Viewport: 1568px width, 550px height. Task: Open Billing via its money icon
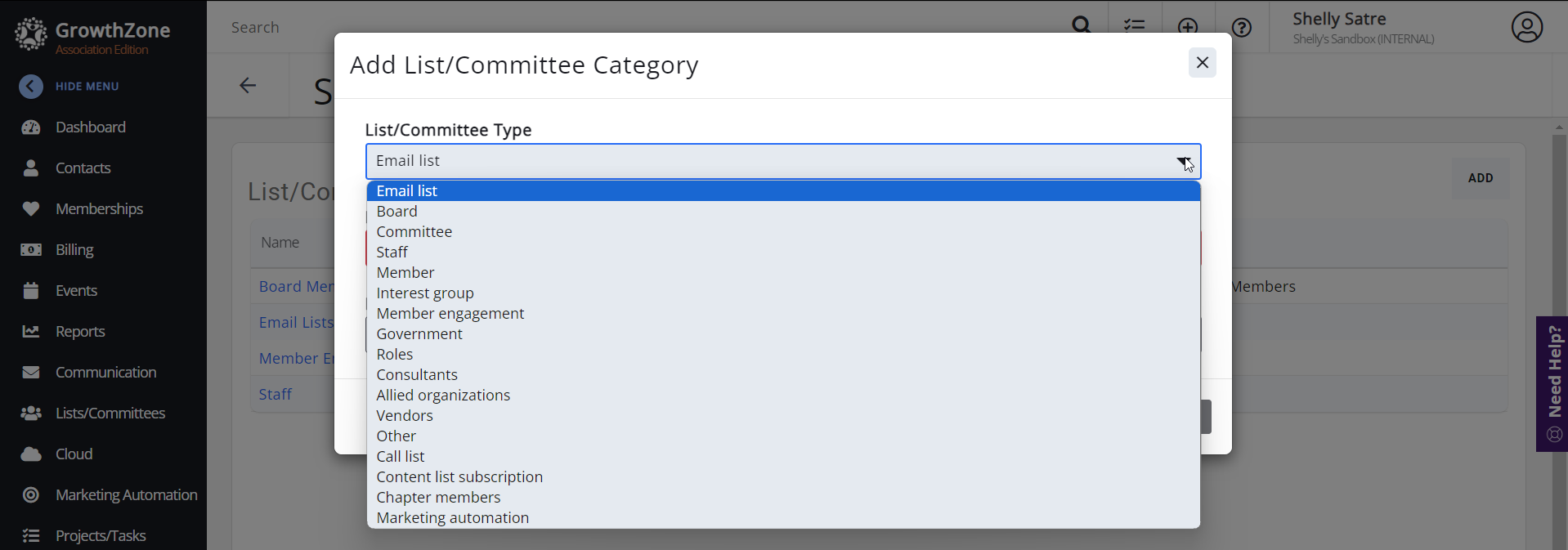tap(31, 250)
